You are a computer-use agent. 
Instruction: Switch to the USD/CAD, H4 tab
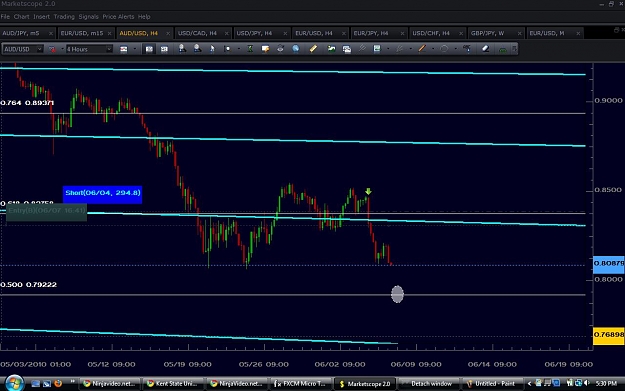pos(202,33)
